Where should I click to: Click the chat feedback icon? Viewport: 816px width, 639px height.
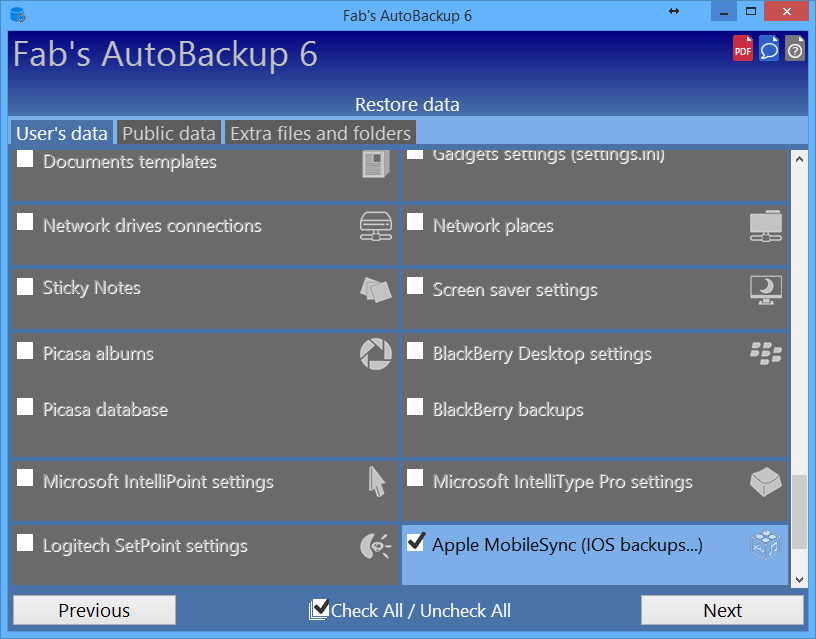point(769,48)
